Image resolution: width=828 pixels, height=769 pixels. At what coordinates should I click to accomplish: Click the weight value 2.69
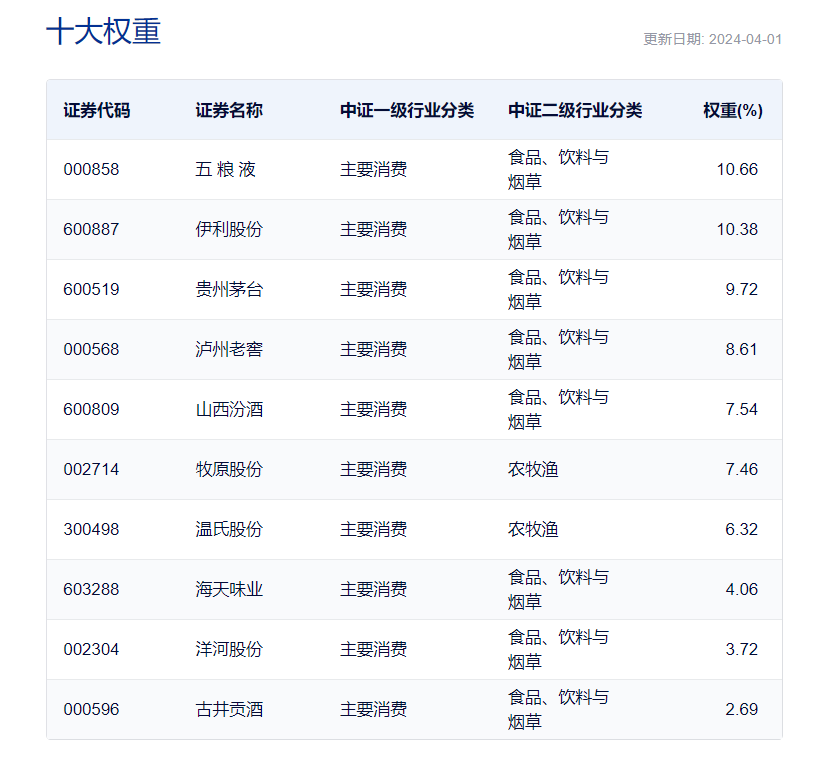[x=741, y=709]
